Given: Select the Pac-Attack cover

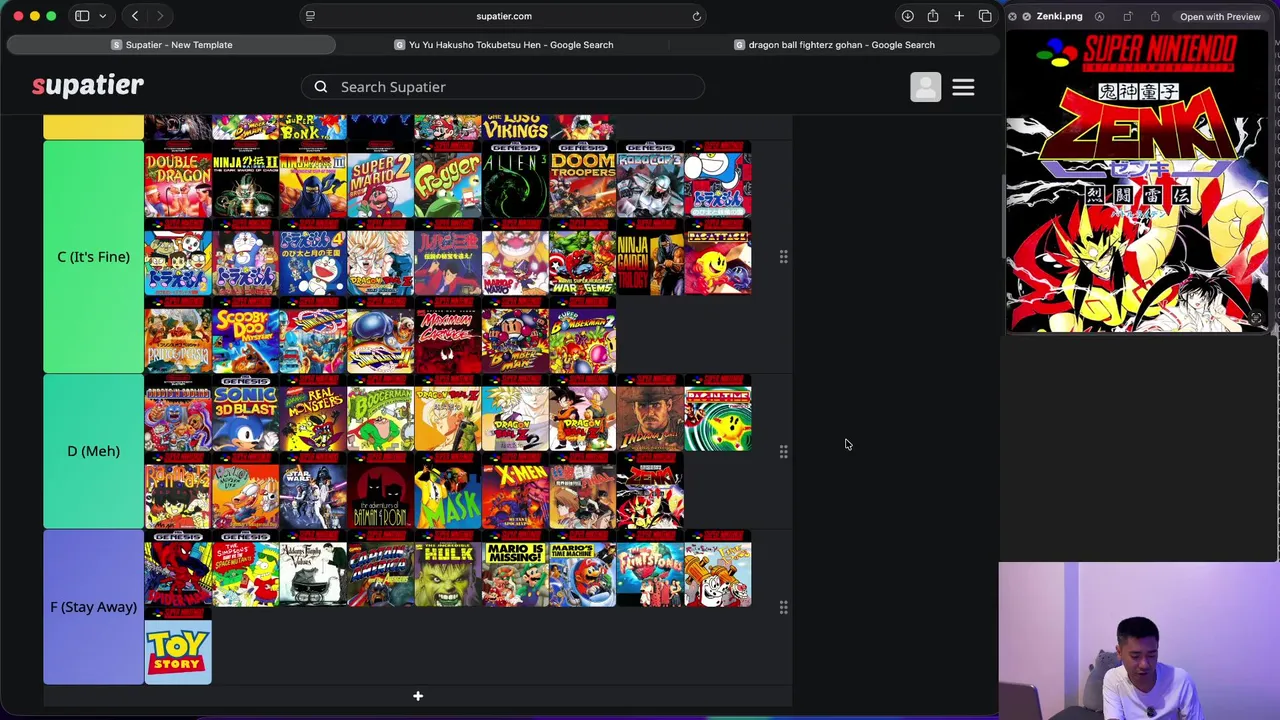Looking at the screenshot, I should coord(718,257).
